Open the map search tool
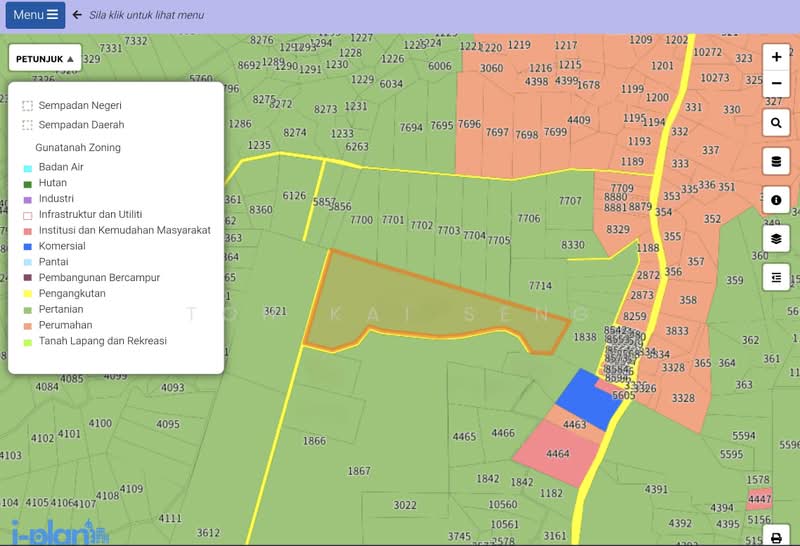Screen dimensions: 800x546 pos(776,122)
